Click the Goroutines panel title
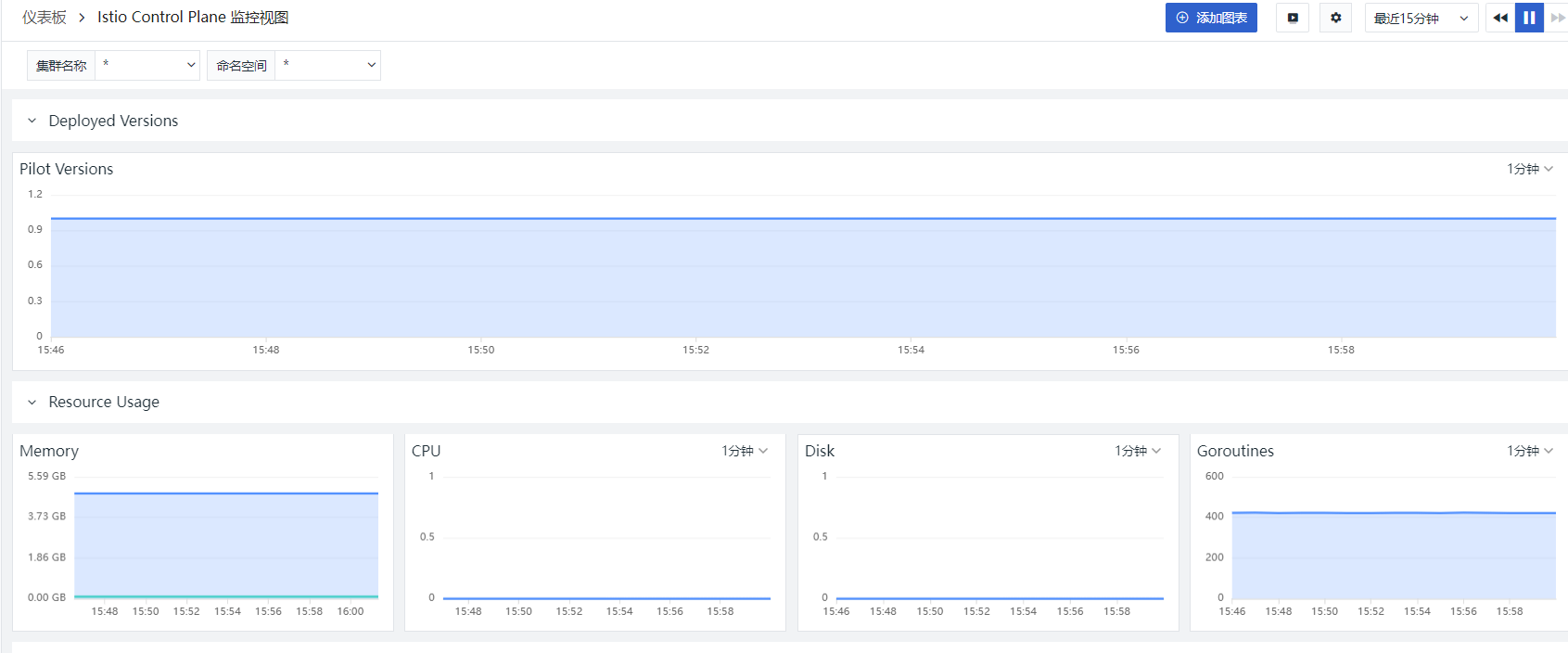Image resolution: width=1568 pixels, height=653 pixels. click(x=1235, y=451)
